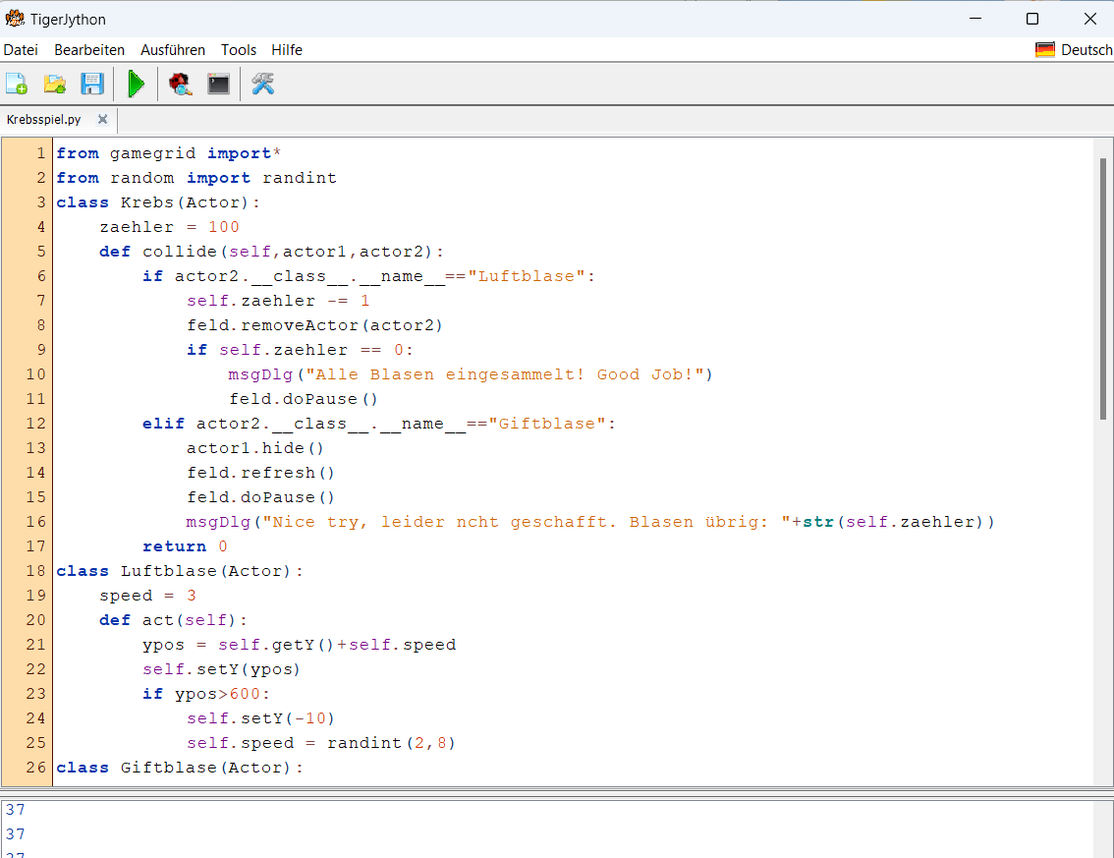This screenshot has height=858, width=1114.
Task: Open the Ausführen menu
Action: click(x=172, y=49)
